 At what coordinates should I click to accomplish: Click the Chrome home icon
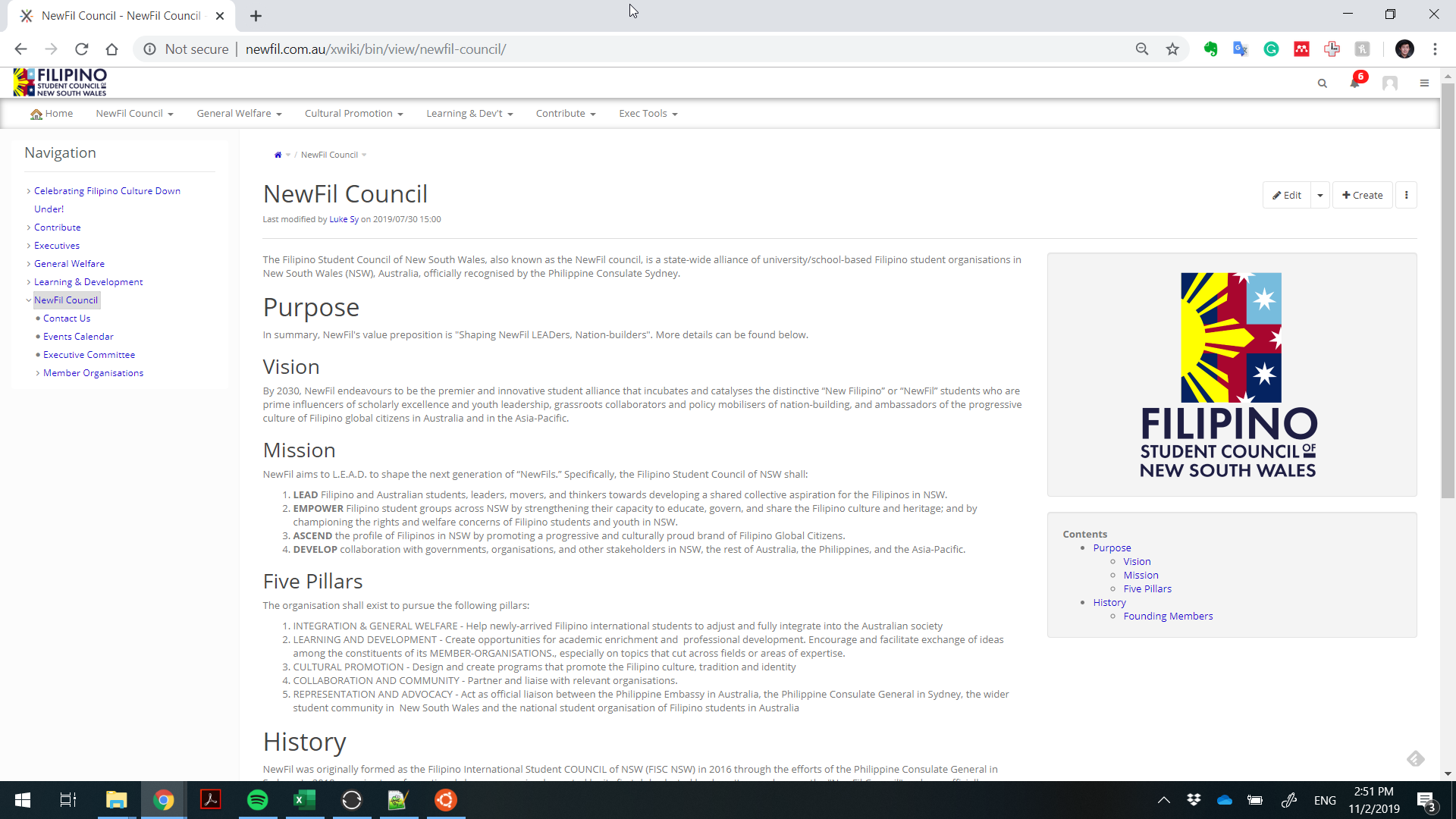(x=111, y=49)
